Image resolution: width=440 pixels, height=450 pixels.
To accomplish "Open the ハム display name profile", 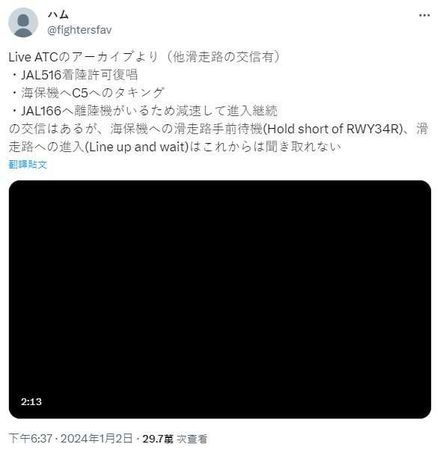I will click(58, 14).
